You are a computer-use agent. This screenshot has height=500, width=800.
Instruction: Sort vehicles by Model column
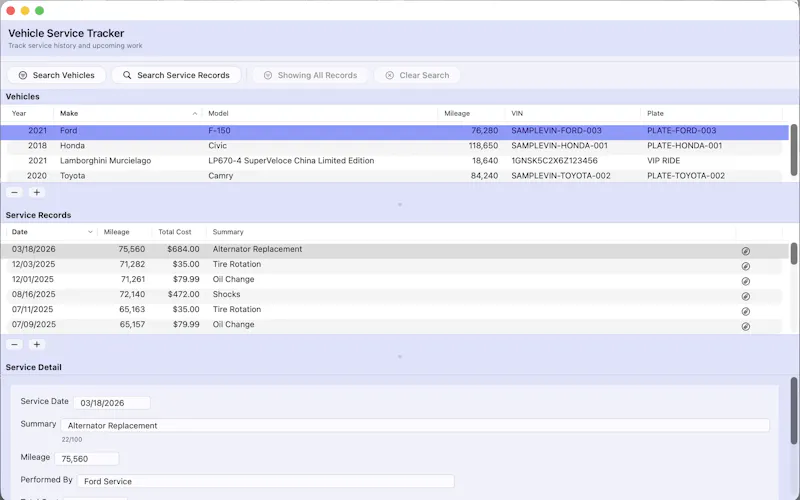[320, 113]
